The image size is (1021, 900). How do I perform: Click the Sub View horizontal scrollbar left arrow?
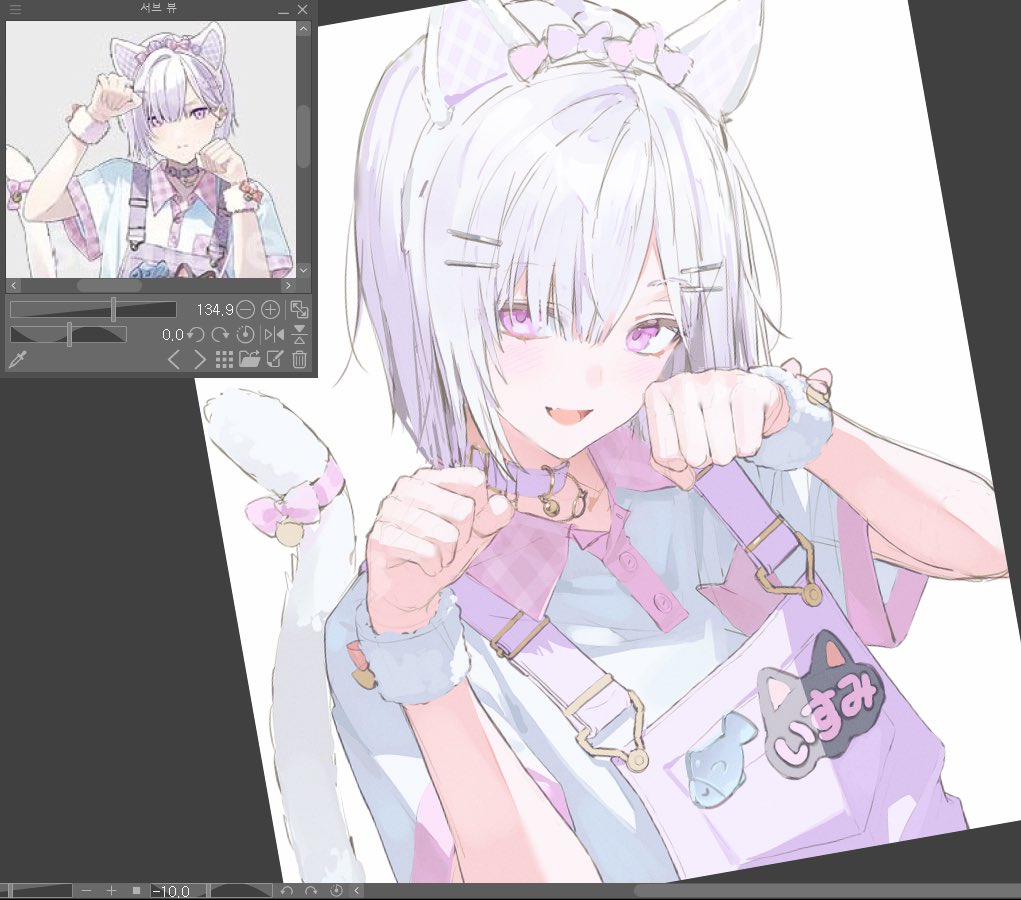tap(14, 285)
